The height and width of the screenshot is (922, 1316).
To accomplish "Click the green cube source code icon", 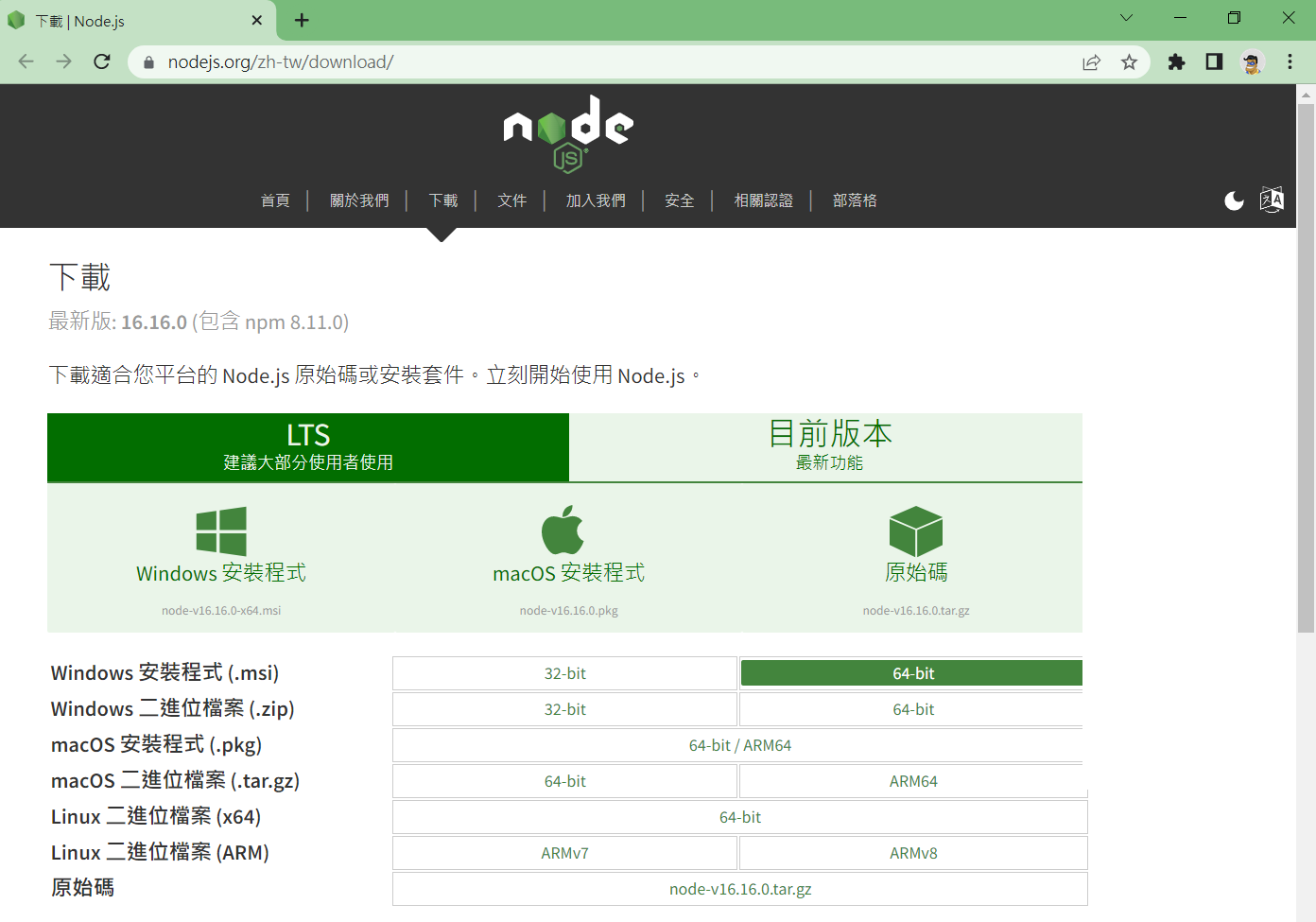I will [916, 531].
